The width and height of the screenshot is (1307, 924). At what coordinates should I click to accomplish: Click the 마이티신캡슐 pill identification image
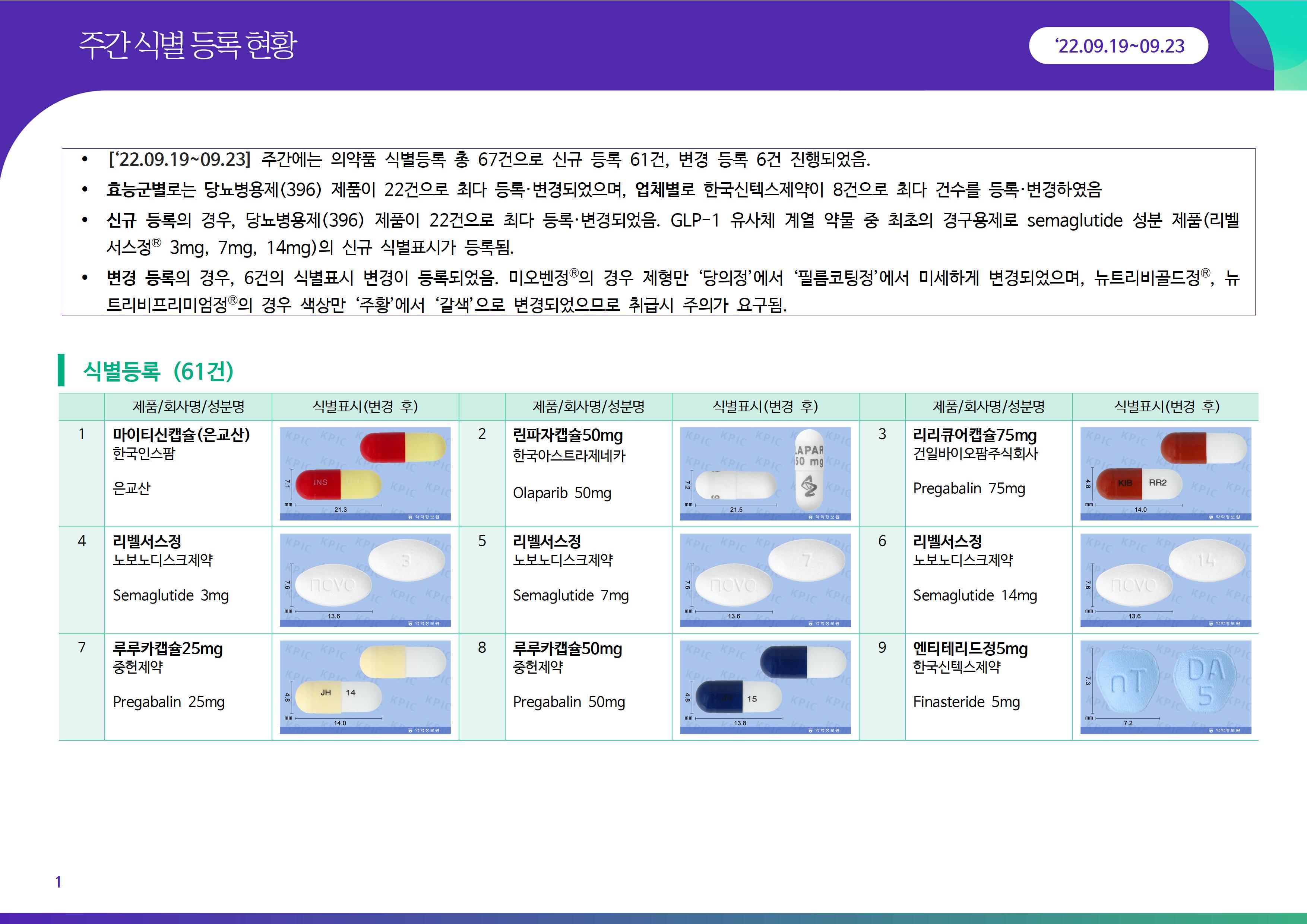[365, 473]
